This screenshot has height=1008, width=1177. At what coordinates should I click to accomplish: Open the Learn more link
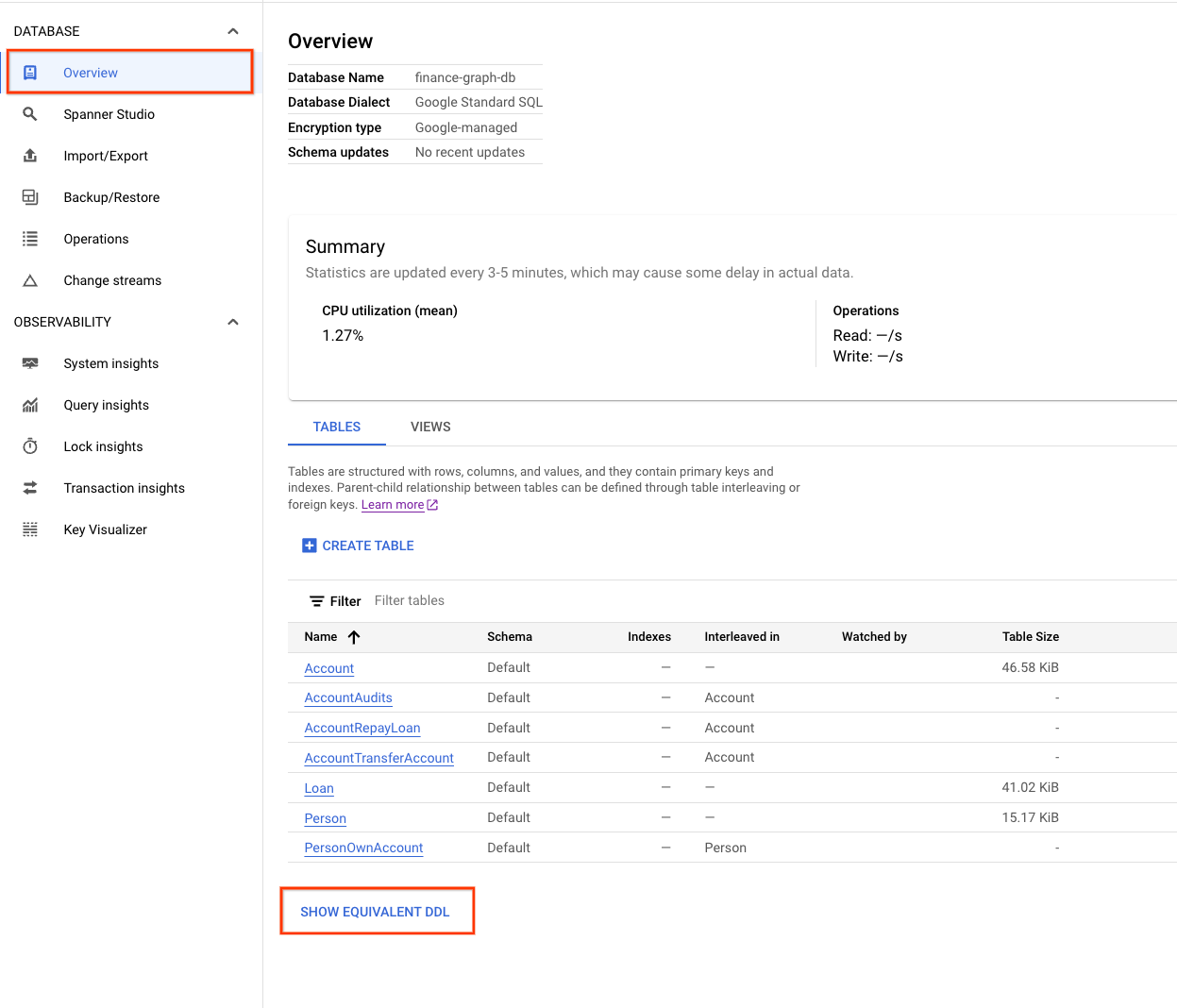click(x=393, y=505)
